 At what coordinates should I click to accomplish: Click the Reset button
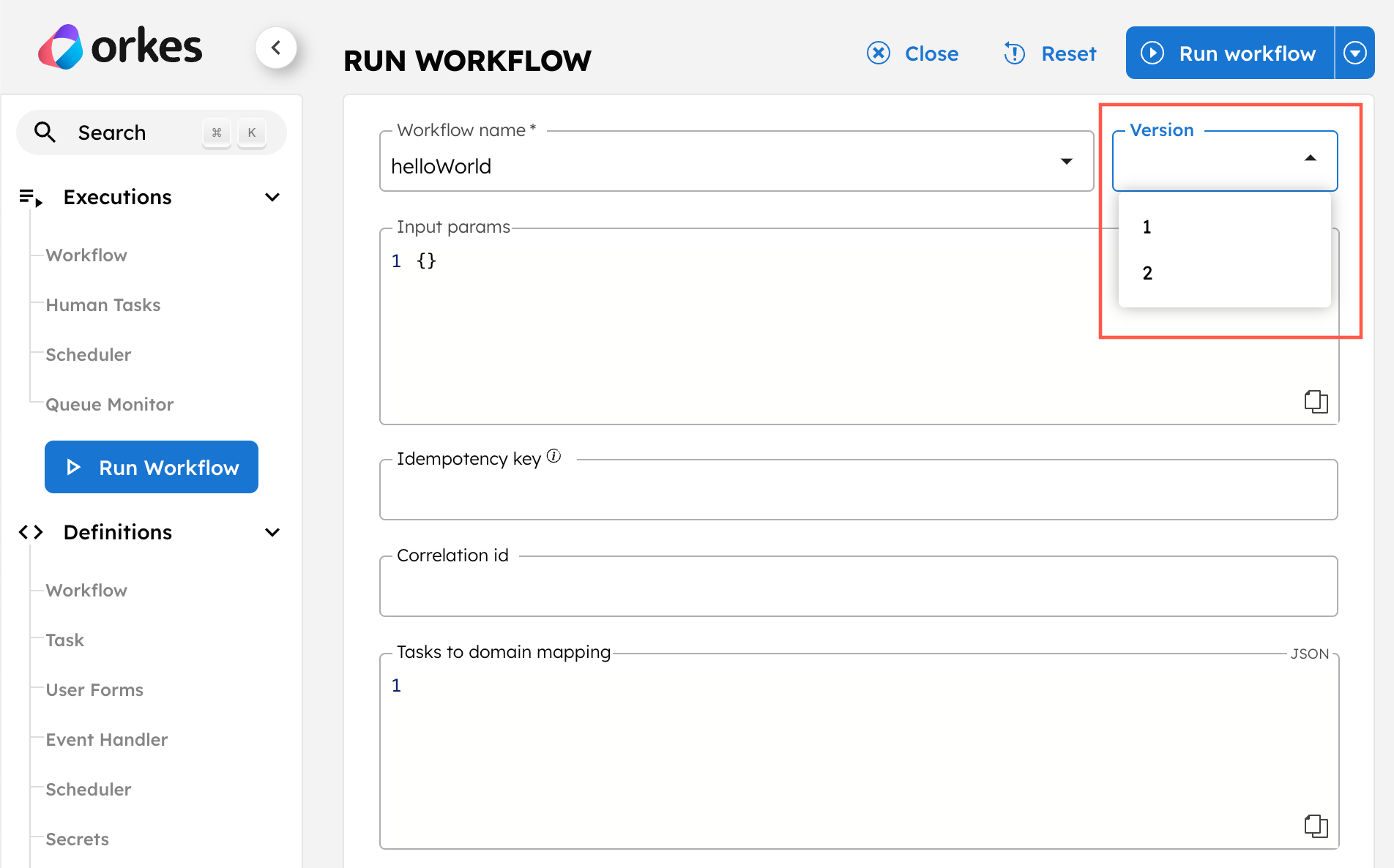click(1050, 53)
